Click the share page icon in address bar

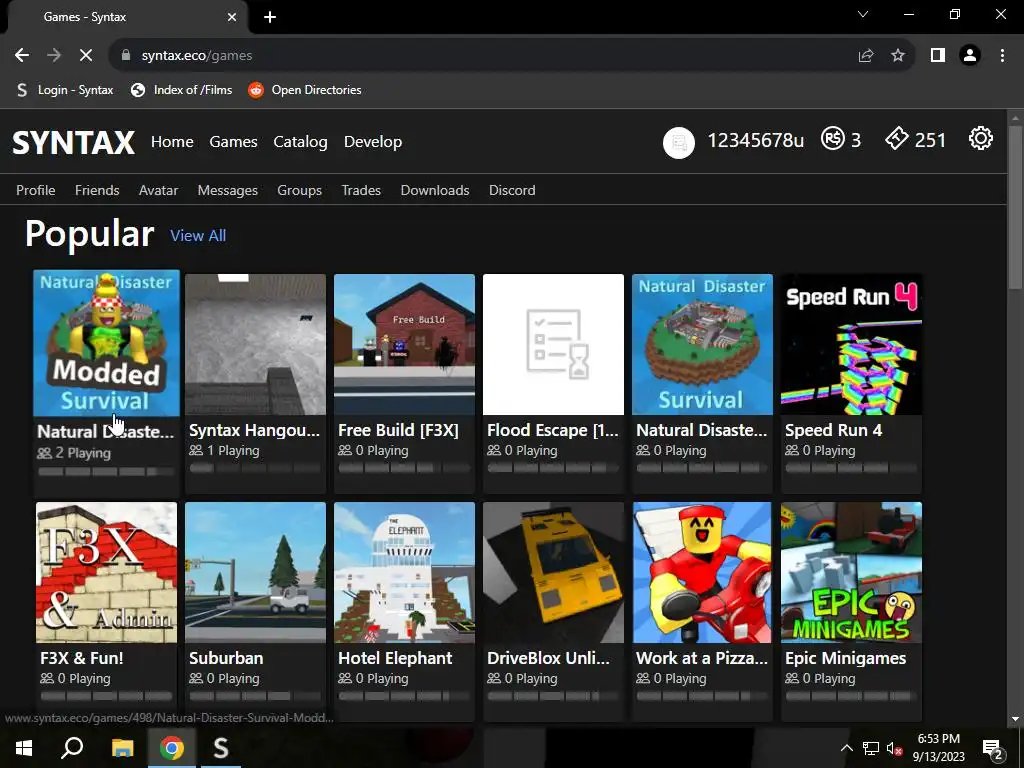(x=866, y=56)
